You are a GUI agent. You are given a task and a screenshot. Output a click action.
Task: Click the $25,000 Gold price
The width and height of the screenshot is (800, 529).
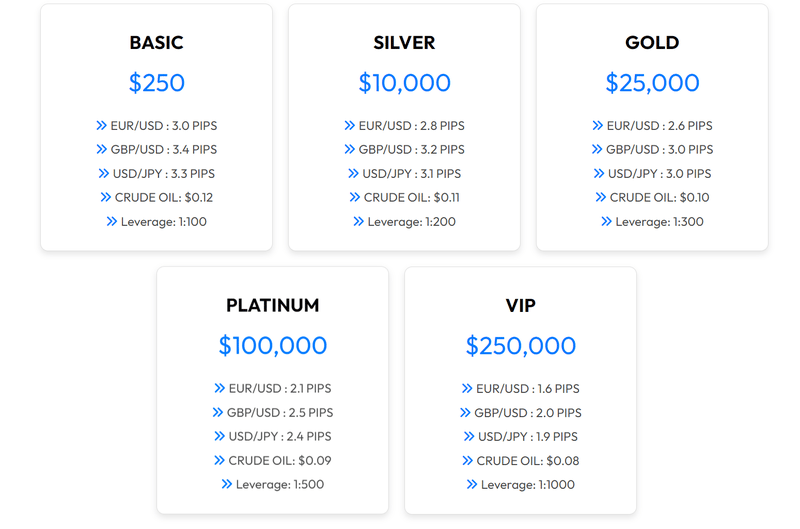(652, 83)
